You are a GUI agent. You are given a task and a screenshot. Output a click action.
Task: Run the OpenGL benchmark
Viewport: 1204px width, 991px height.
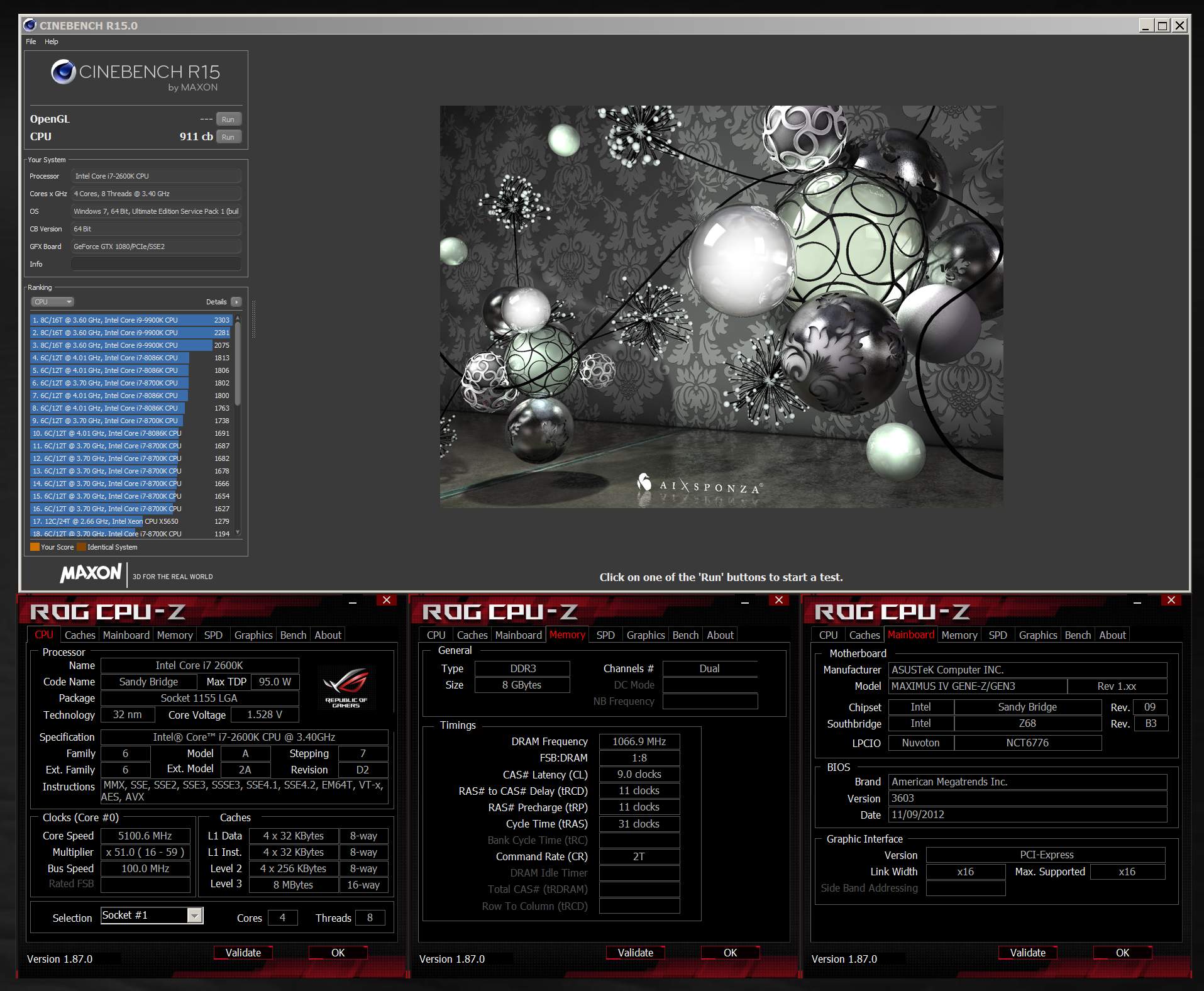click(228, 119)
